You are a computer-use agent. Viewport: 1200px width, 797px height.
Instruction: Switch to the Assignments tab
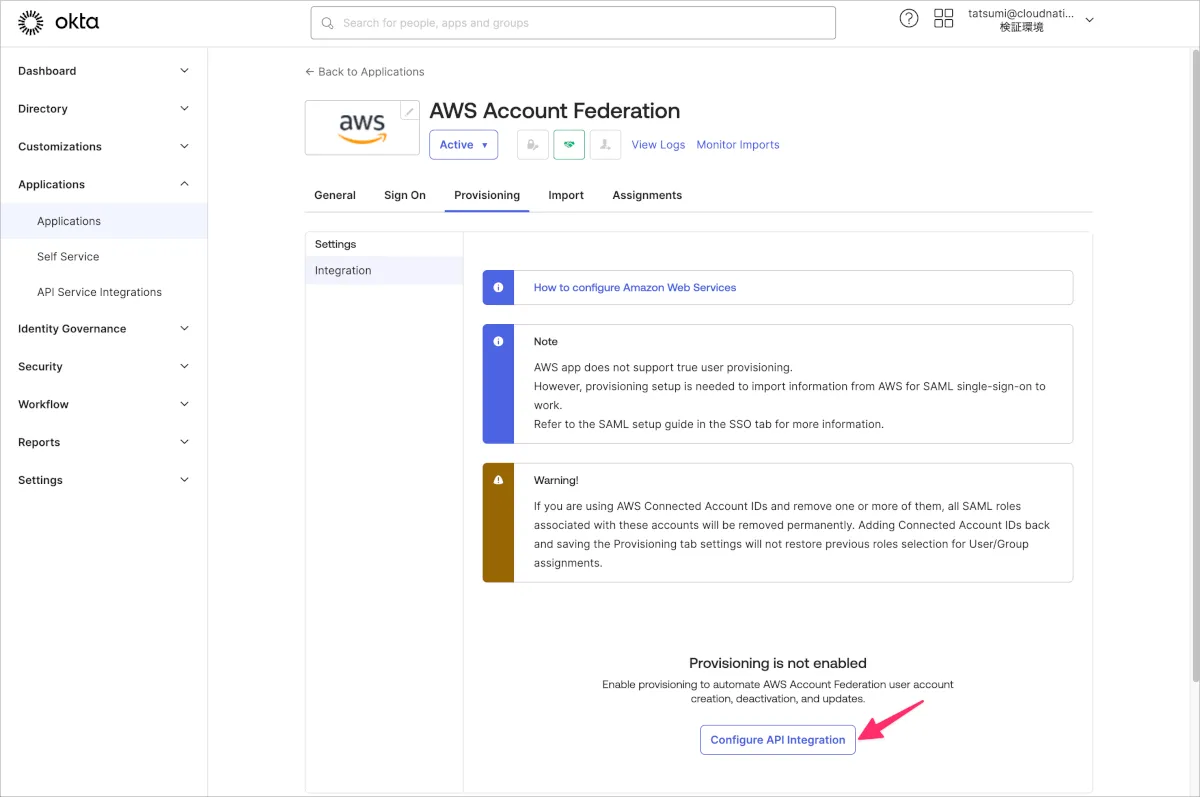click(x=647, y=195)
